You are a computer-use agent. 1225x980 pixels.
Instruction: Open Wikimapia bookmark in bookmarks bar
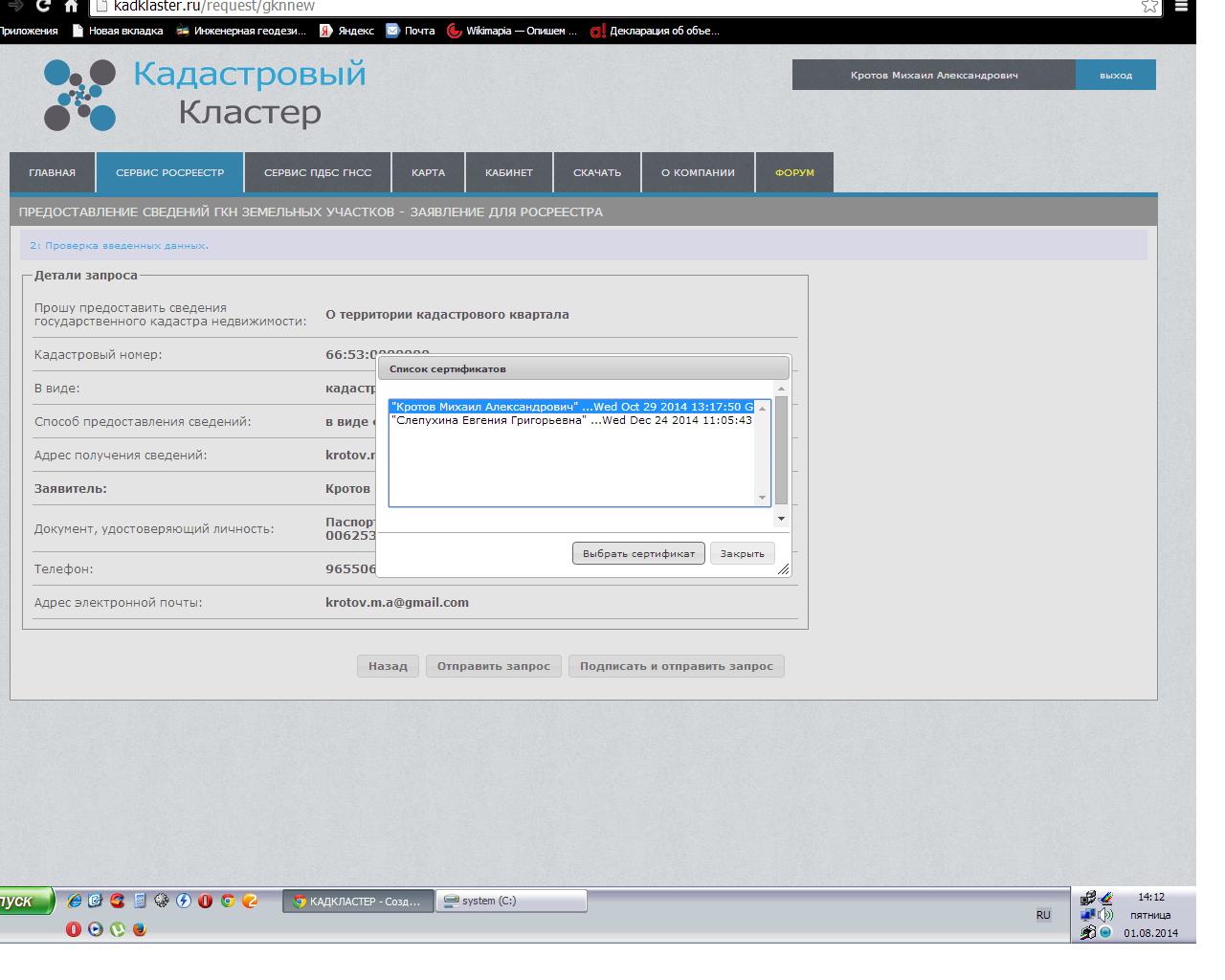click(512, 31)
